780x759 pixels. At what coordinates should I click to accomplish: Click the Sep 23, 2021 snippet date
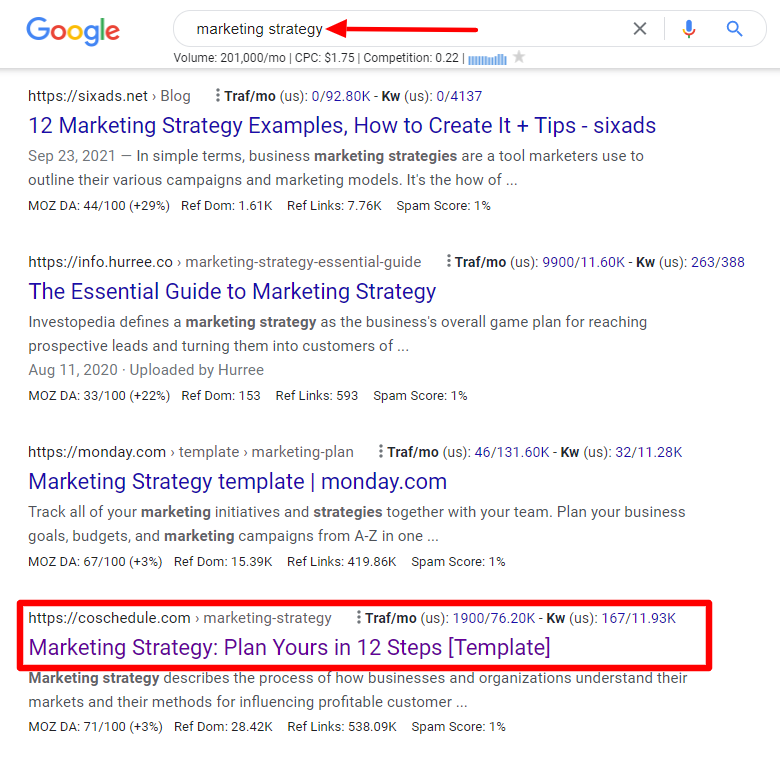[x=72, y=156]
